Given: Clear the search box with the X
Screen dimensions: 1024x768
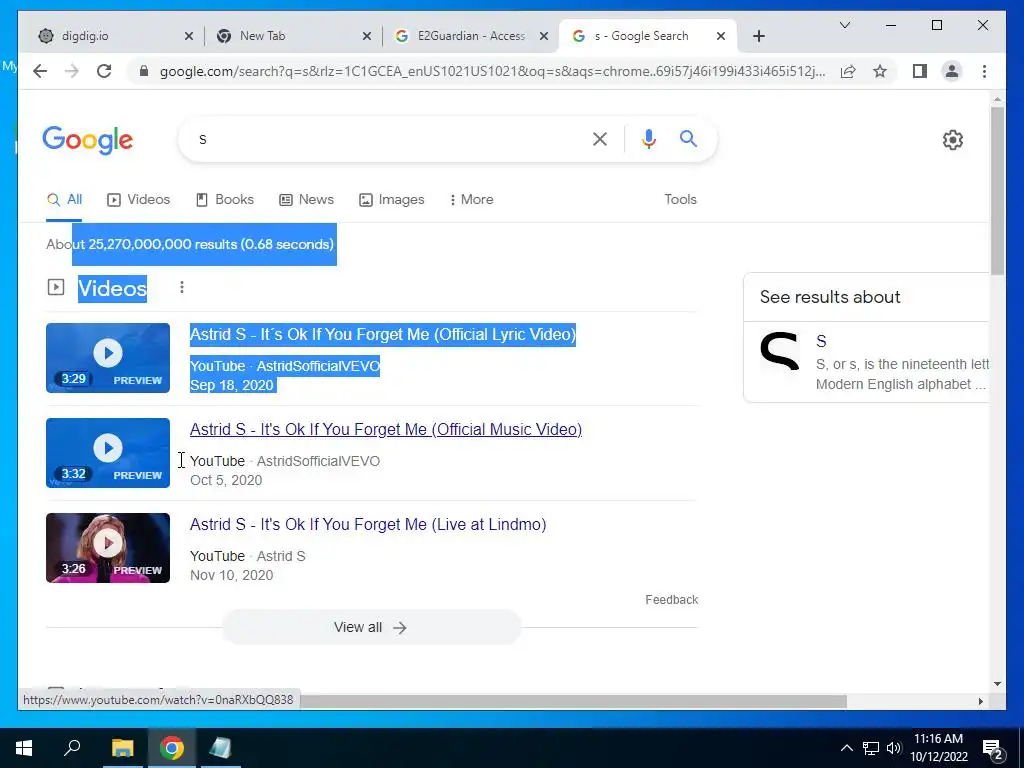Looking at the screenshot, I should coord(600,139).
